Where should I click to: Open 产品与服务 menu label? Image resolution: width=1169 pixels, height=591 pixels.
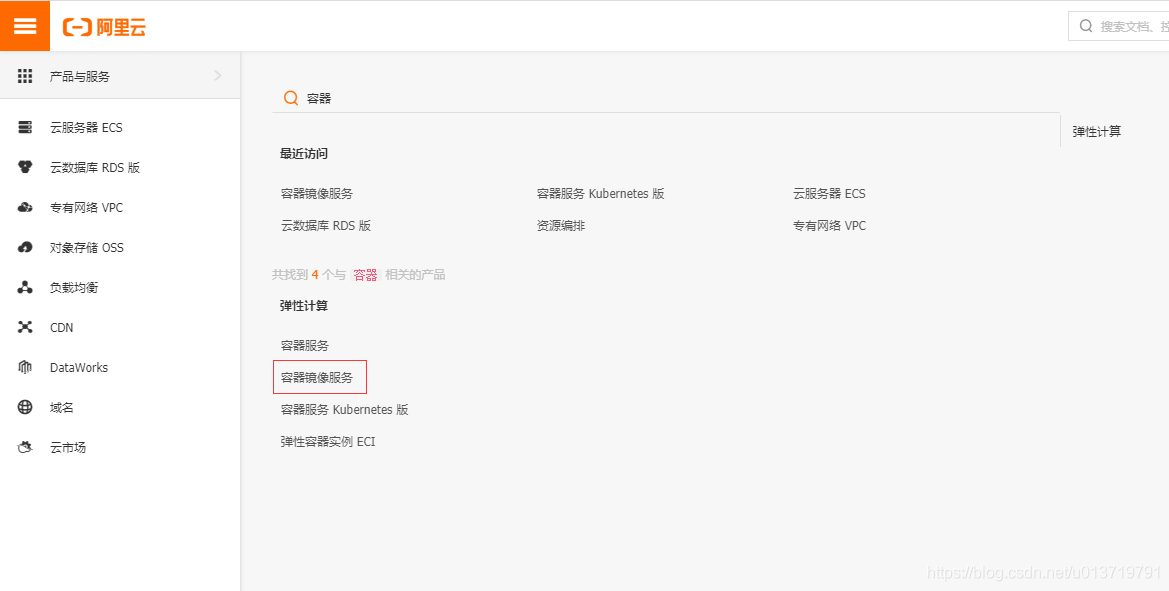click(x=80, y=76)
